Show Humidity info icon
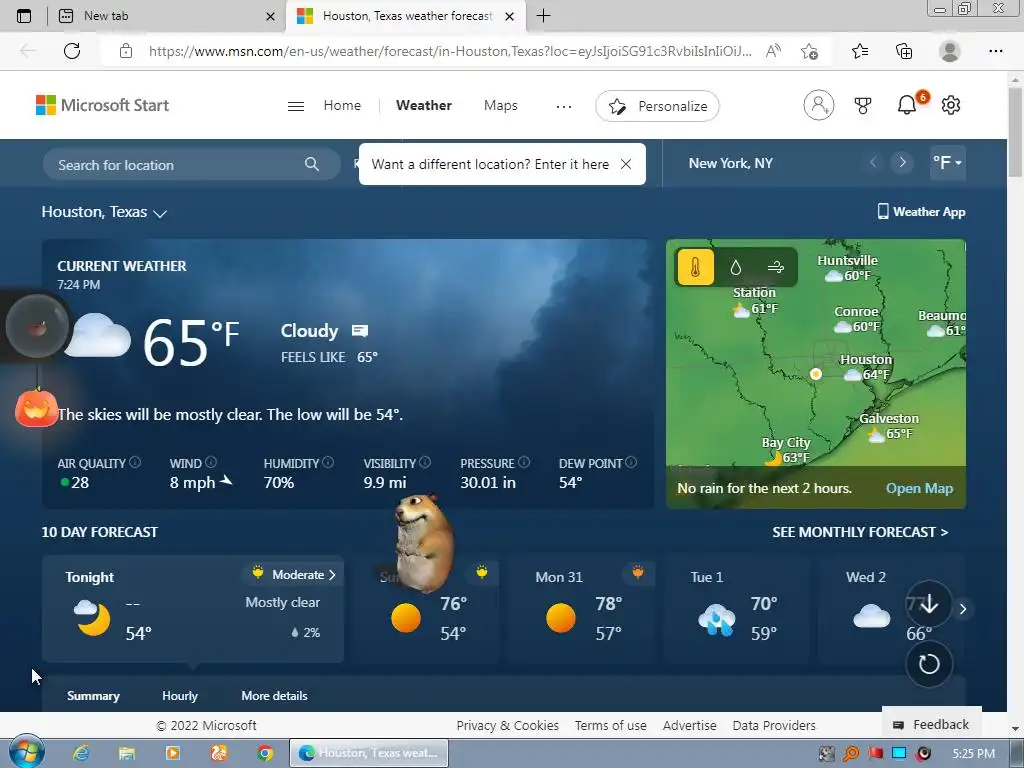Image resolution: width=1024 pixels, height=768 pixels. pyautogui.click(x=328, y=462)
